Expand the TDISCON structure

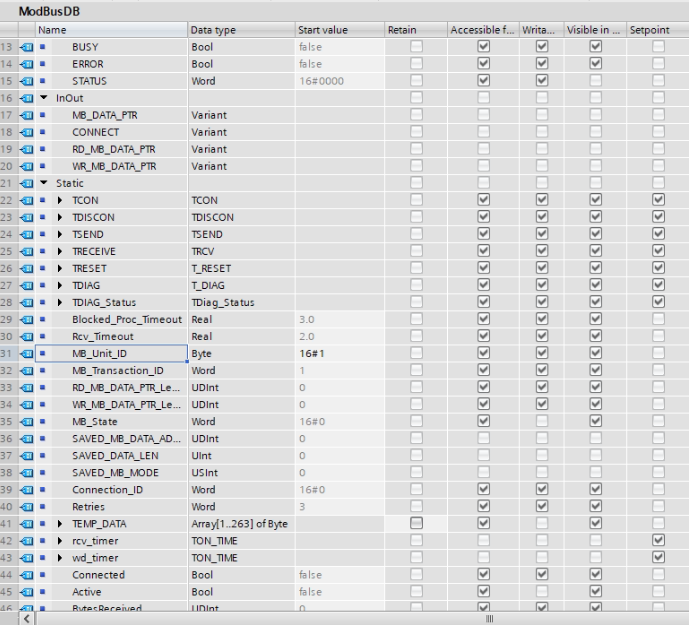(65, 217)
